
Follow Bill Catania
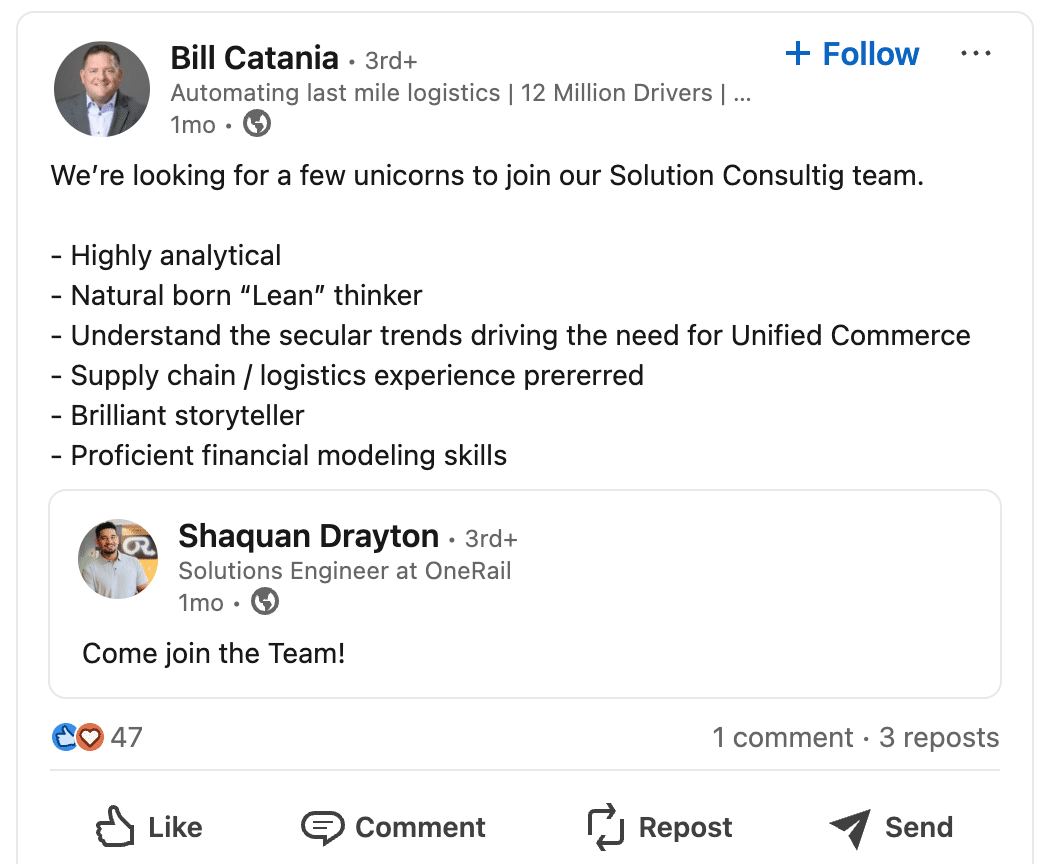point(852,54)
